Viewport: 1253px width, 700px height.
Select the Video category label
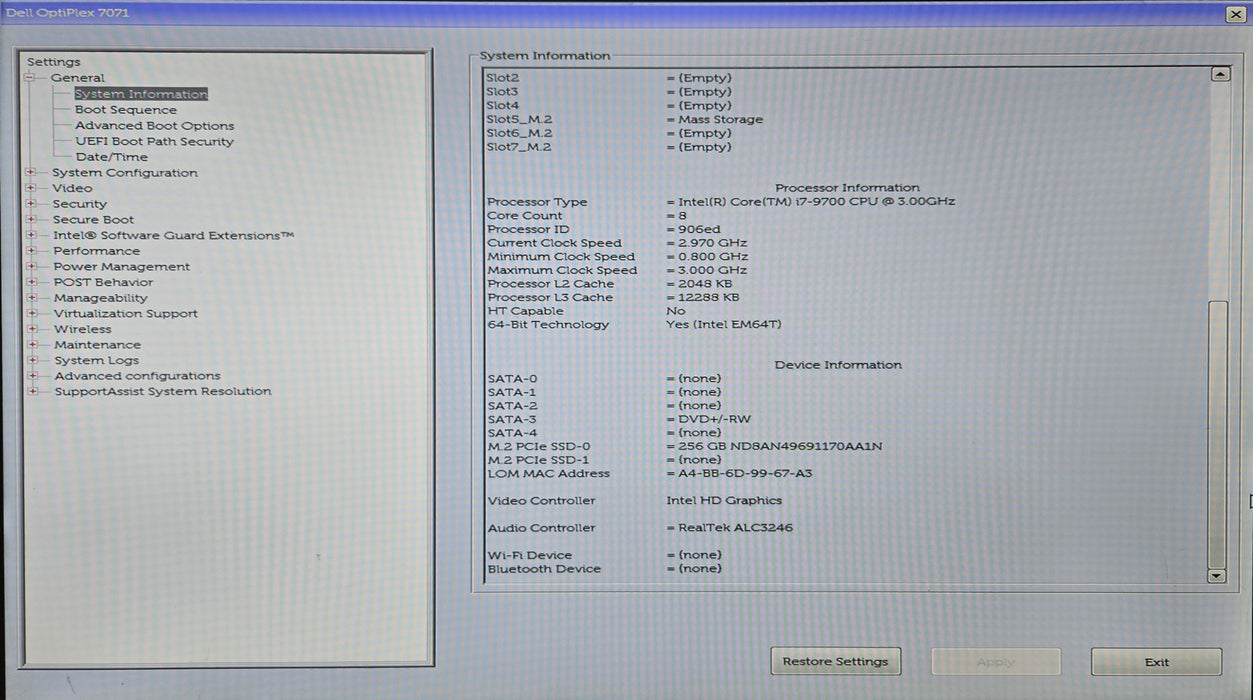tap(72, 188)
